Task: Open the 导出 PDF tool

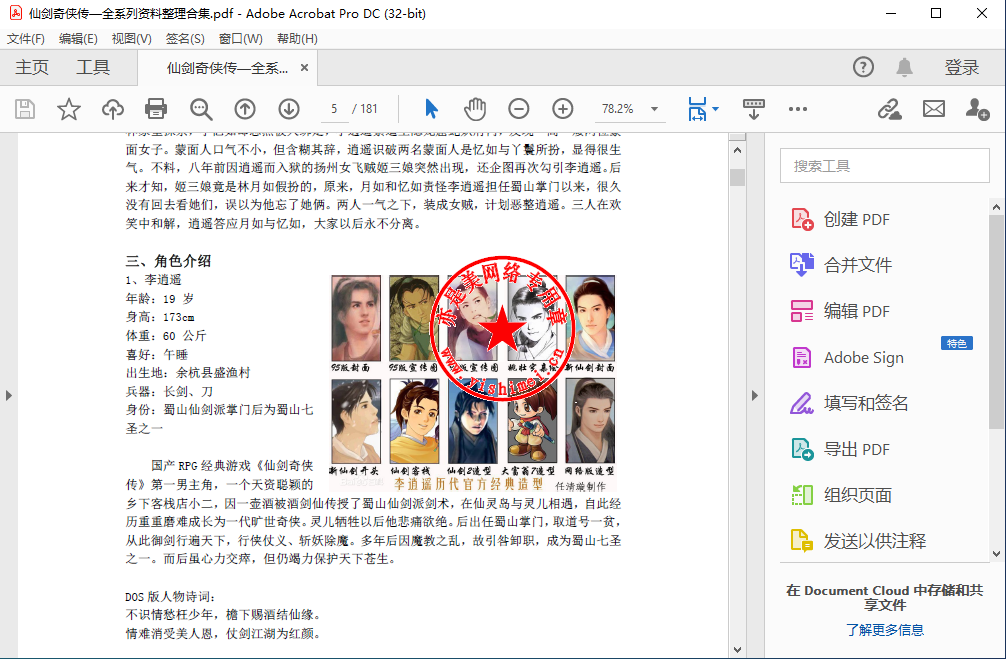Action: click(x=840, y=449)
